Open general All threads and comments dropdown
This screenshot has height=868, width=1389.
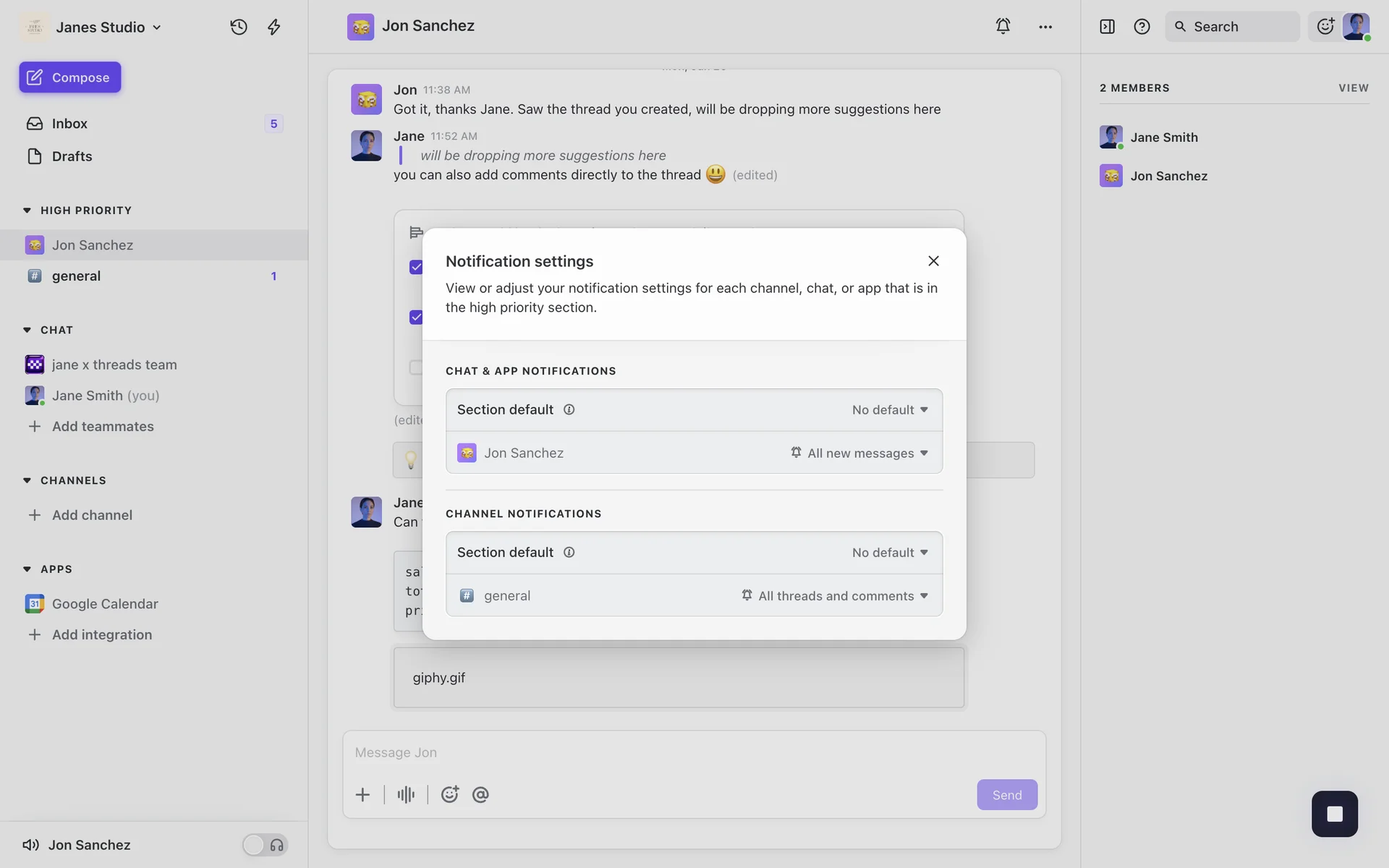[835, 596]
